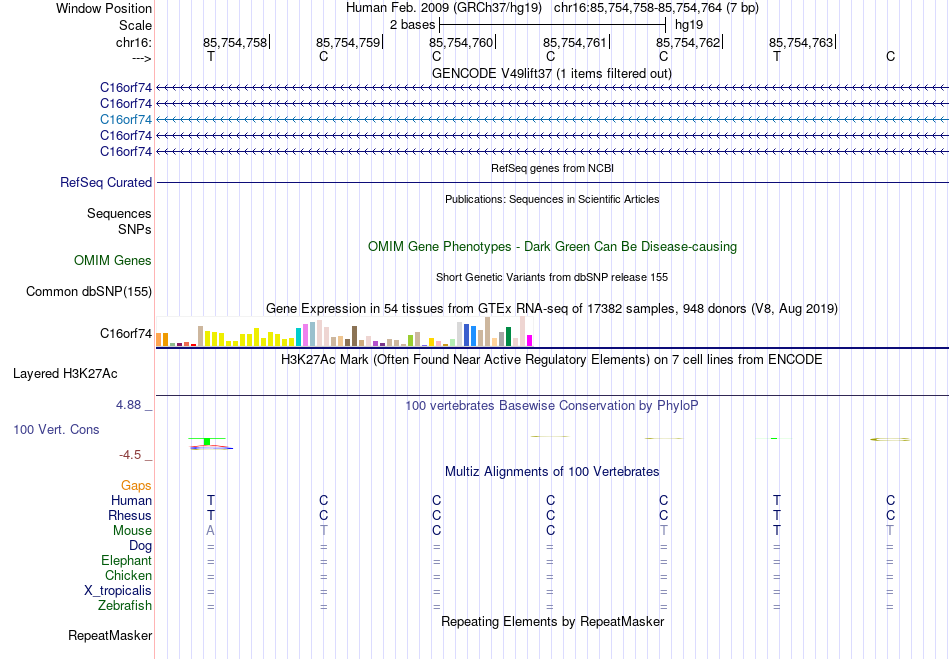Viewport: 950px width, 659px height.
Task: Click the C16orf74 label beside the GTEx bar chart
Action: pyautogui.click(x=126, y=334)
